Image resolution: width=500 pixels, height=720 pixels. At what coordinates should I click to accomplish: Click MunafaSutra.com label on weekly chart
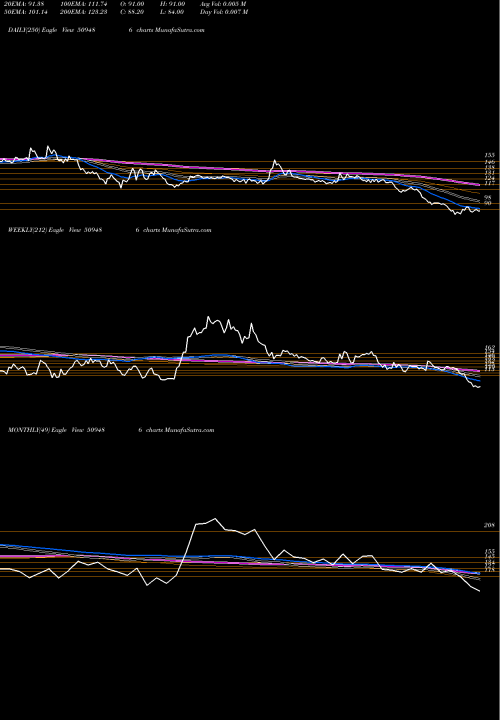pyautogui.click(x=186, y=230)
